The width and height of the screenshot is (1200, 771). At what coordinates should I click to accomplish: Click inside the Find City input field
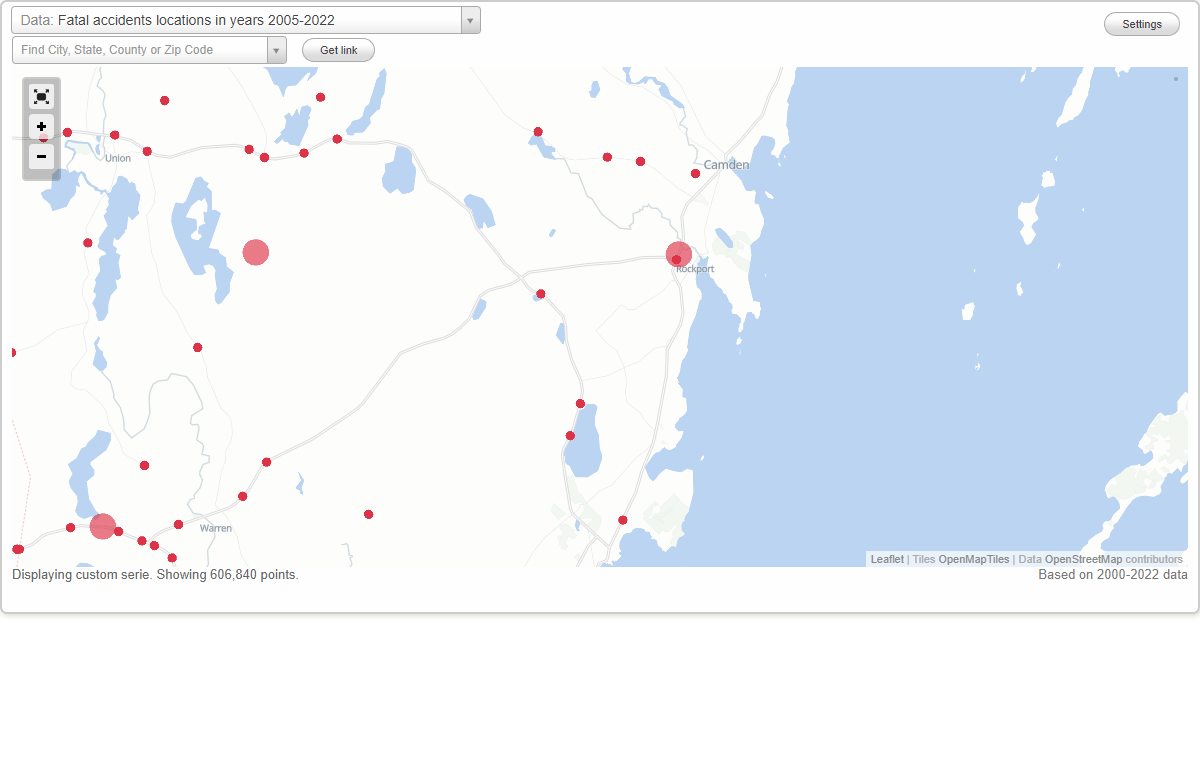pos(130,49)
